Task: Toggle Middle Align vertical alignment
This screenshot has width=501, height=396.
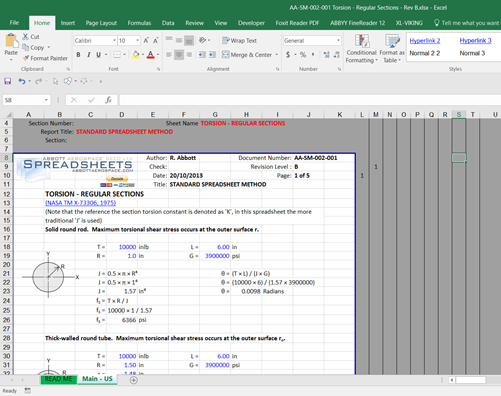Action: pos(179,40)
